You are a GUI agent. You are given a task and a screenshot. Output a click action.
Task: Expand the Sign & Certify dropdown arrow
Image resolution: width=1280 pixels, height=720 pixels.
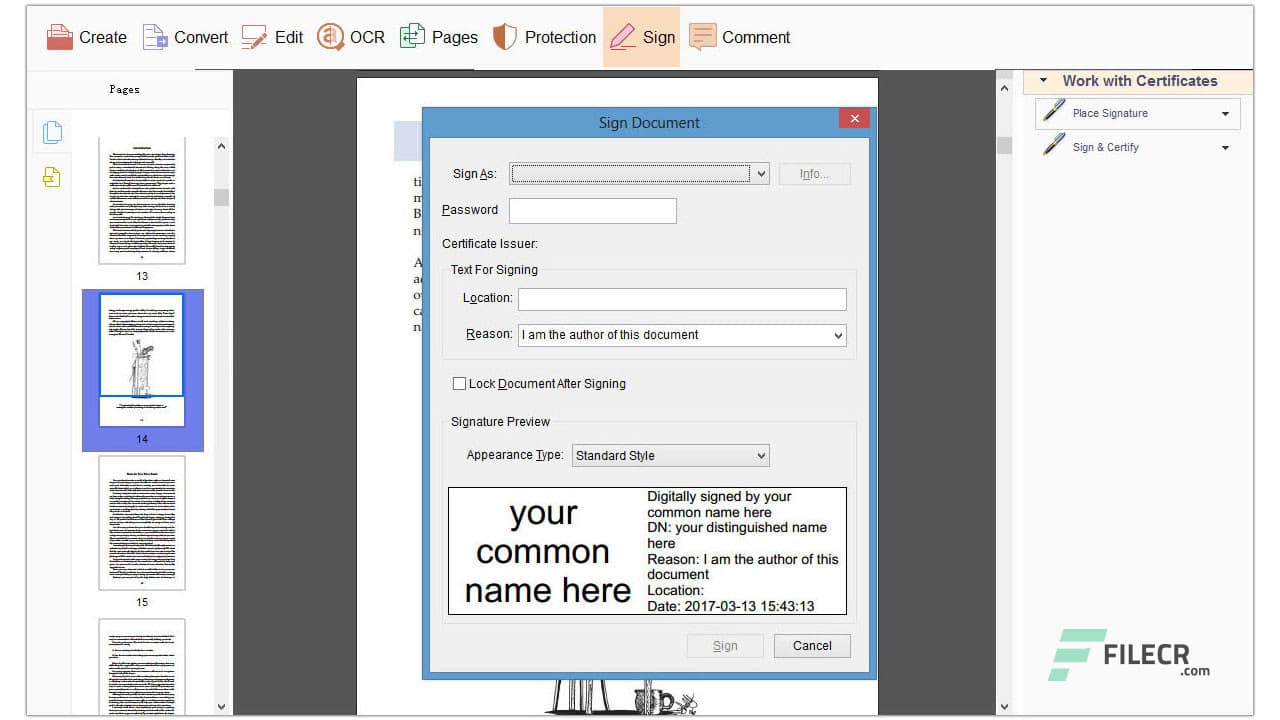coord(1225,147)
